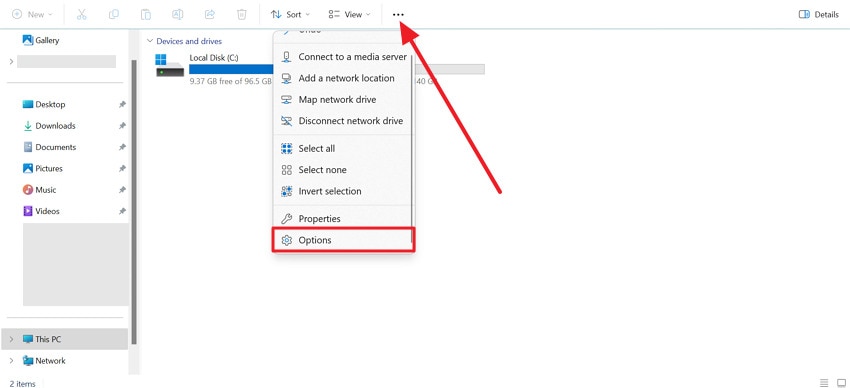Click the Delete trash icon
850x388 pixels.
pyautogui.click(x=242, y=15)
